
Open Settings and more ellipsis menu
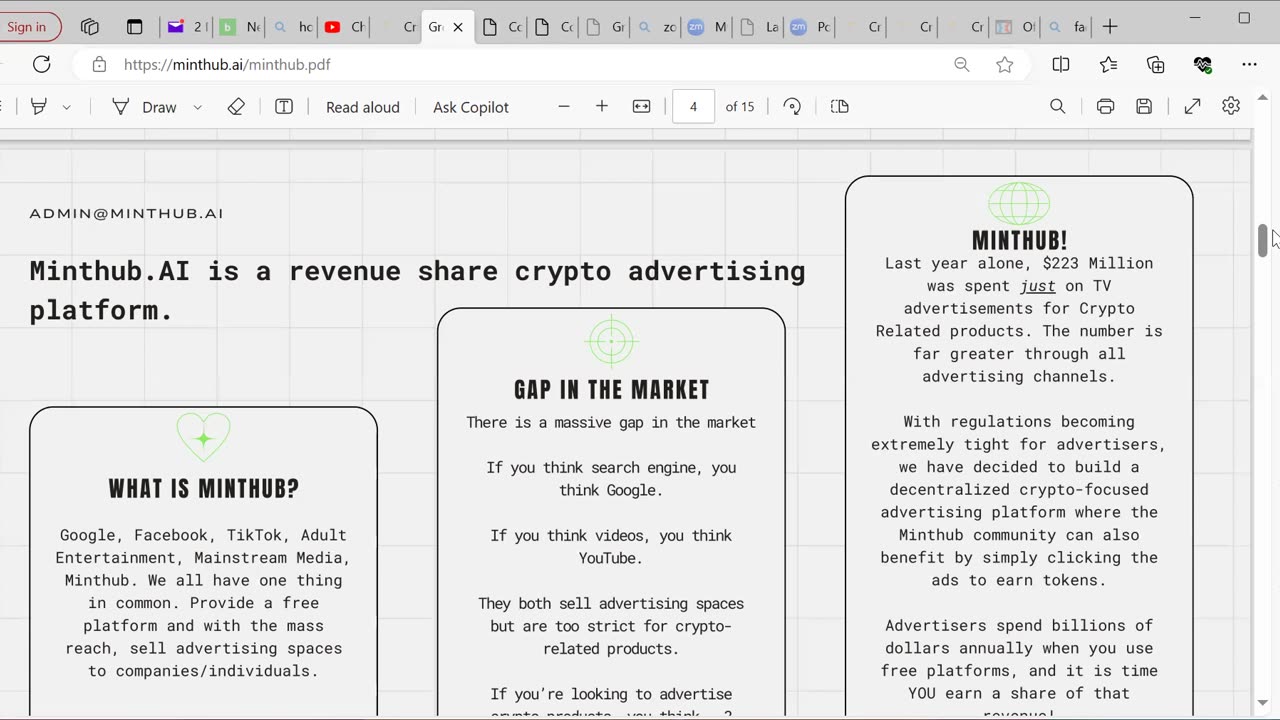point(1249,64)
